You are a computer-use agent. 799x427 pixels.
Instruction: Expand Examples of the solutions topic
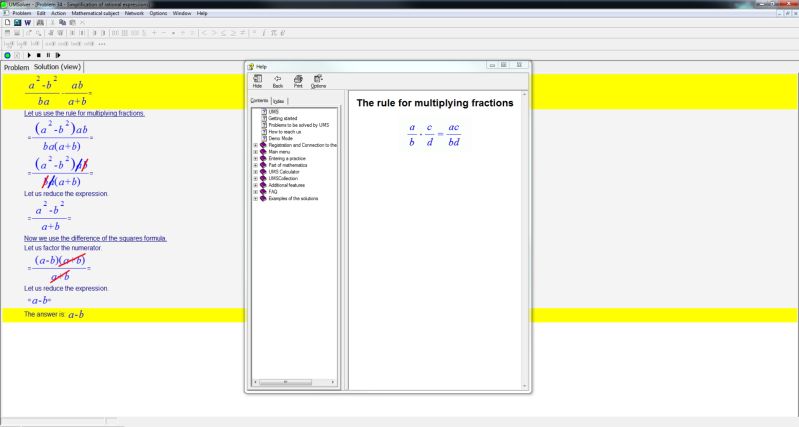(256, 198)
